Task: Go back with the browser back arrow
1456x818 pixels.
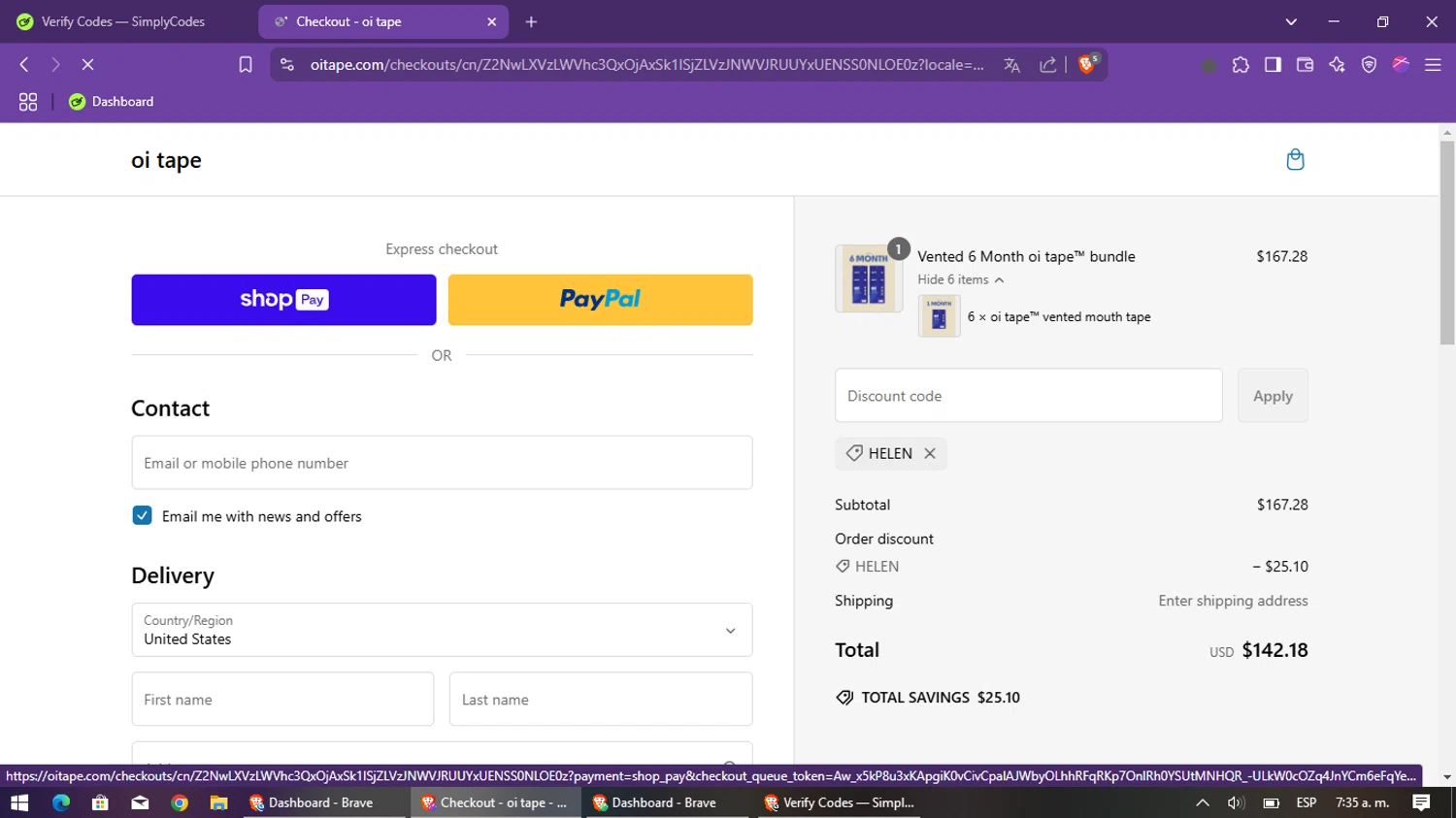Action: [24, 65]
